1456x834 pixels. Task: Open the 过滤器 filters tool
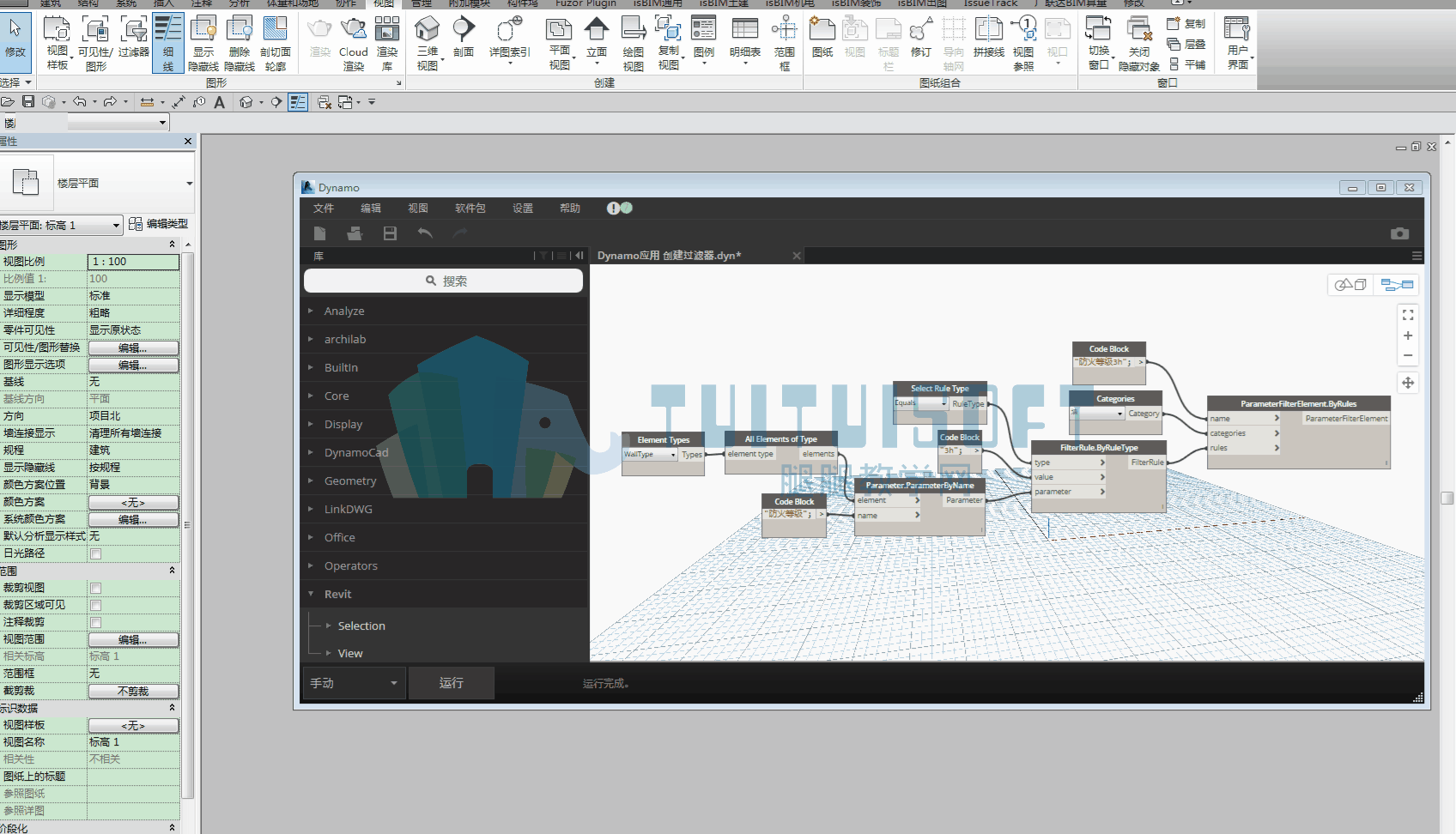[x=134, y=39]
